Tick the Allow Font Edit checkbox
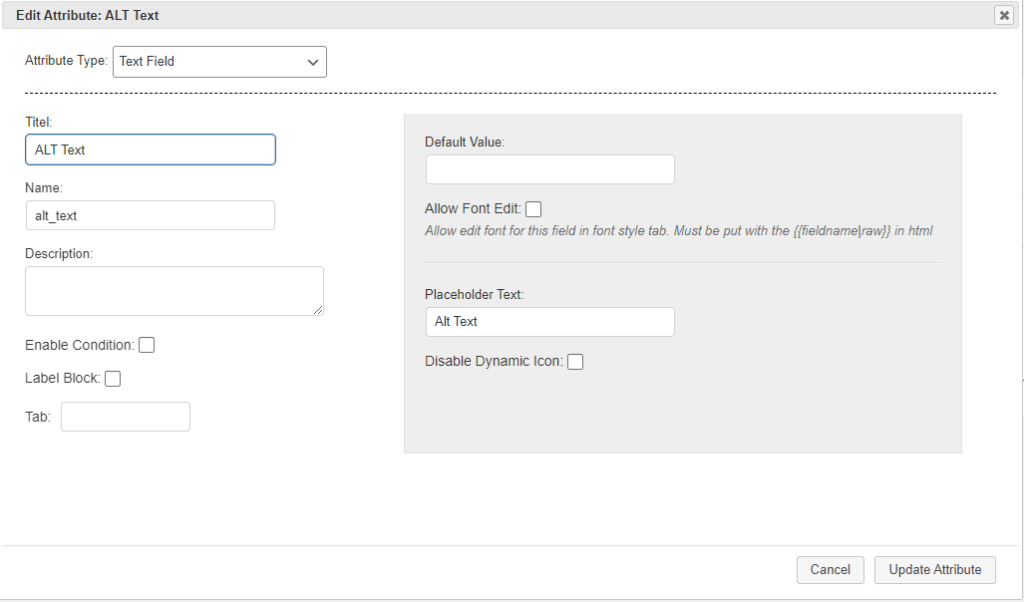 tap(534, 209)
